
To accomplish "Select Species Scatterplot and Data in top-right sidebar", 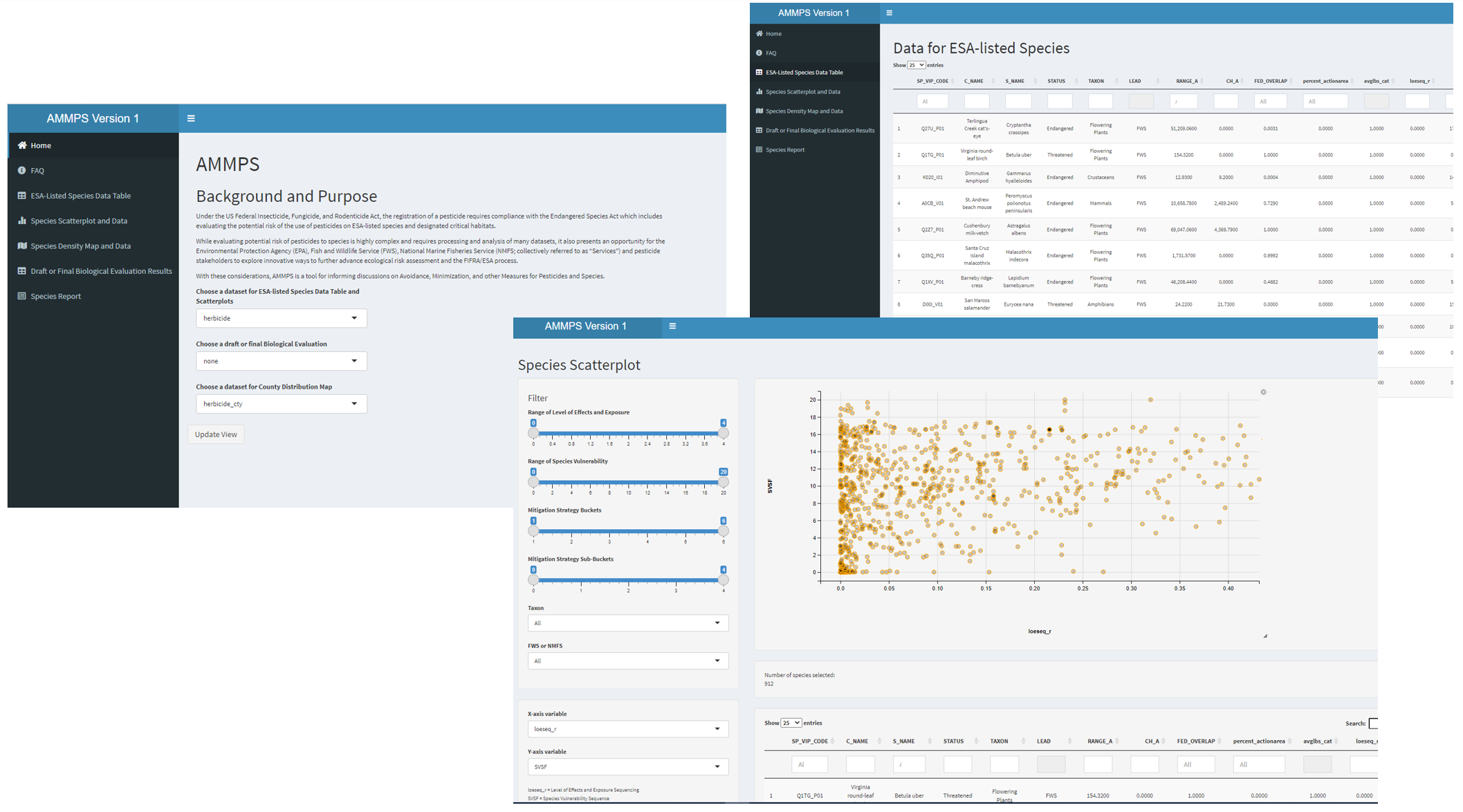I will tap(802, 91).
